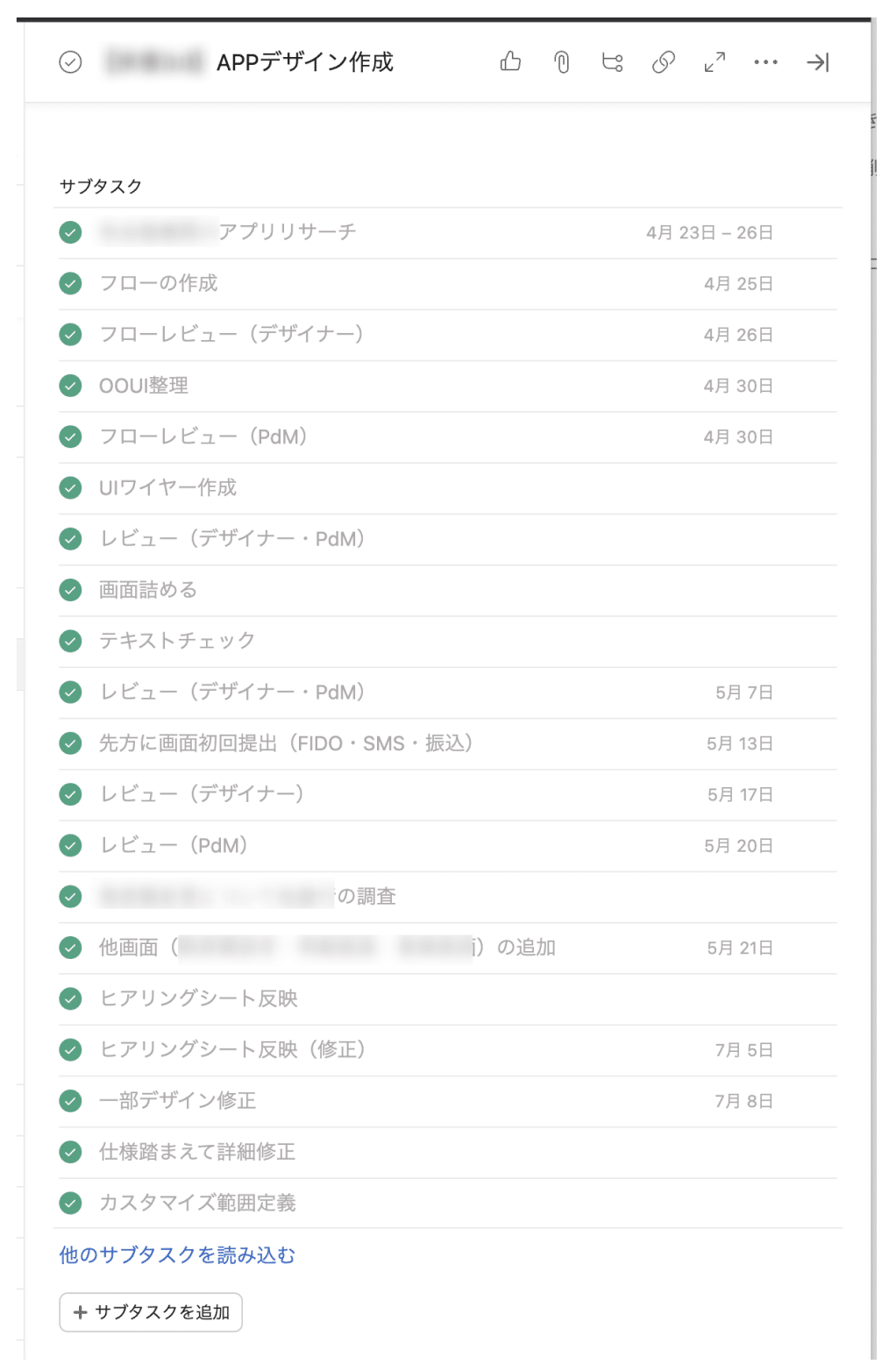Viewport: 896px width, 1364px height.
Task: Edit the 5月 13日 due date
Action: click(740, 743)
